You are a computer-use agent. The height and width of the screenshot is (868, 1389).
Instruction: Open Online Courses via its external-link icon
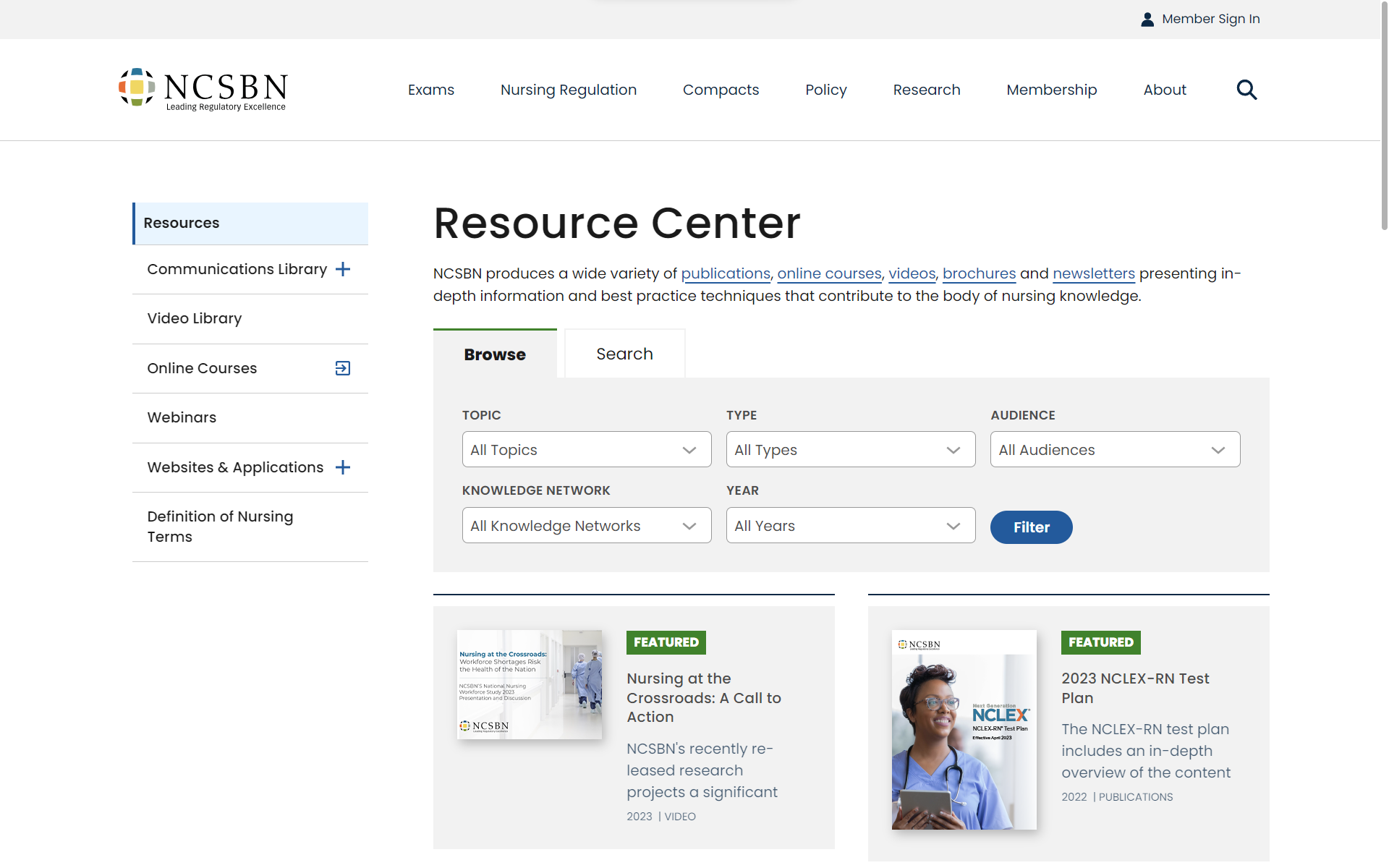point(341,368)
